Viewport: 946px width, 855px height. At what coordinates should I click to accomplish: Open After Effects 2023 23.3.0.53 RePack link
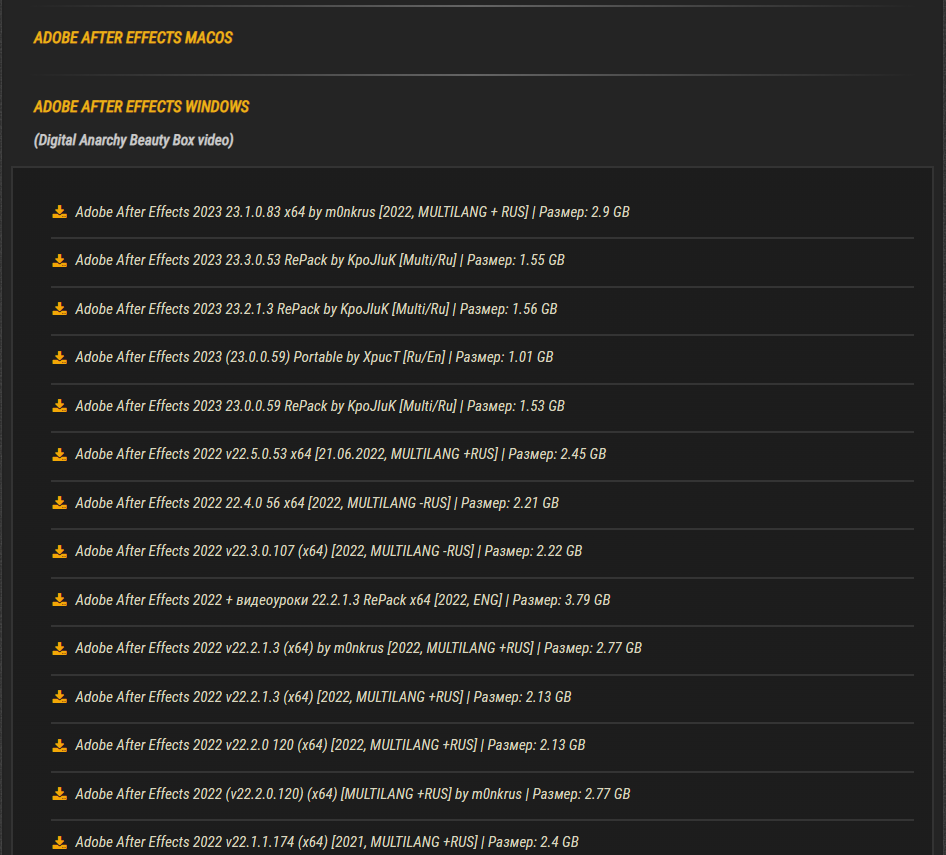pyautogui.click(x=320, y=260)
